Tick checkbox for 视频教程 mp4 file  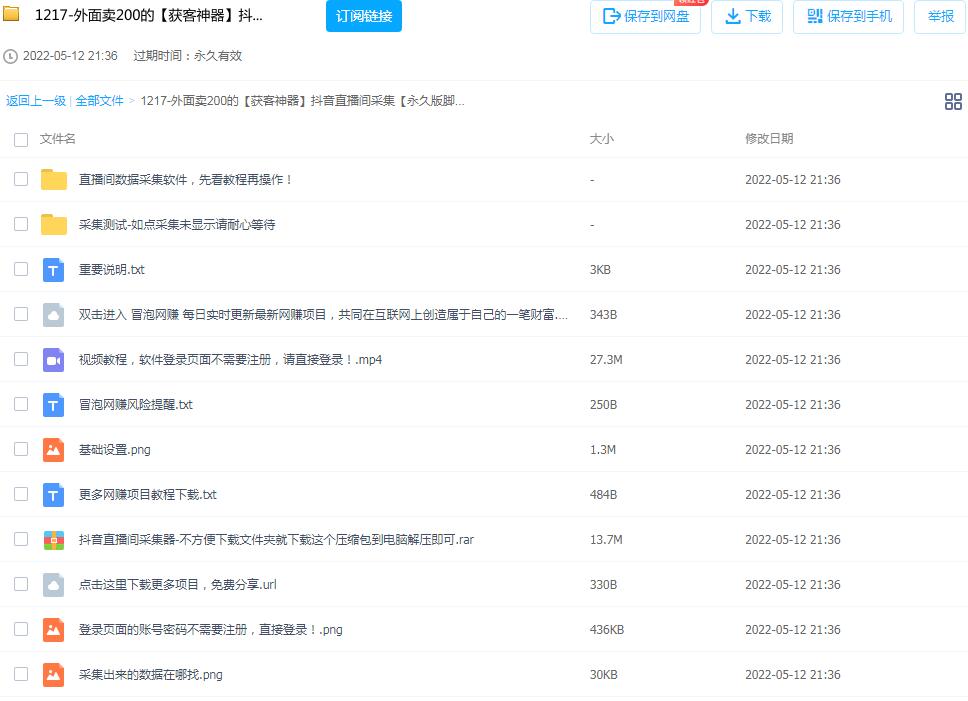click(21, 359)
